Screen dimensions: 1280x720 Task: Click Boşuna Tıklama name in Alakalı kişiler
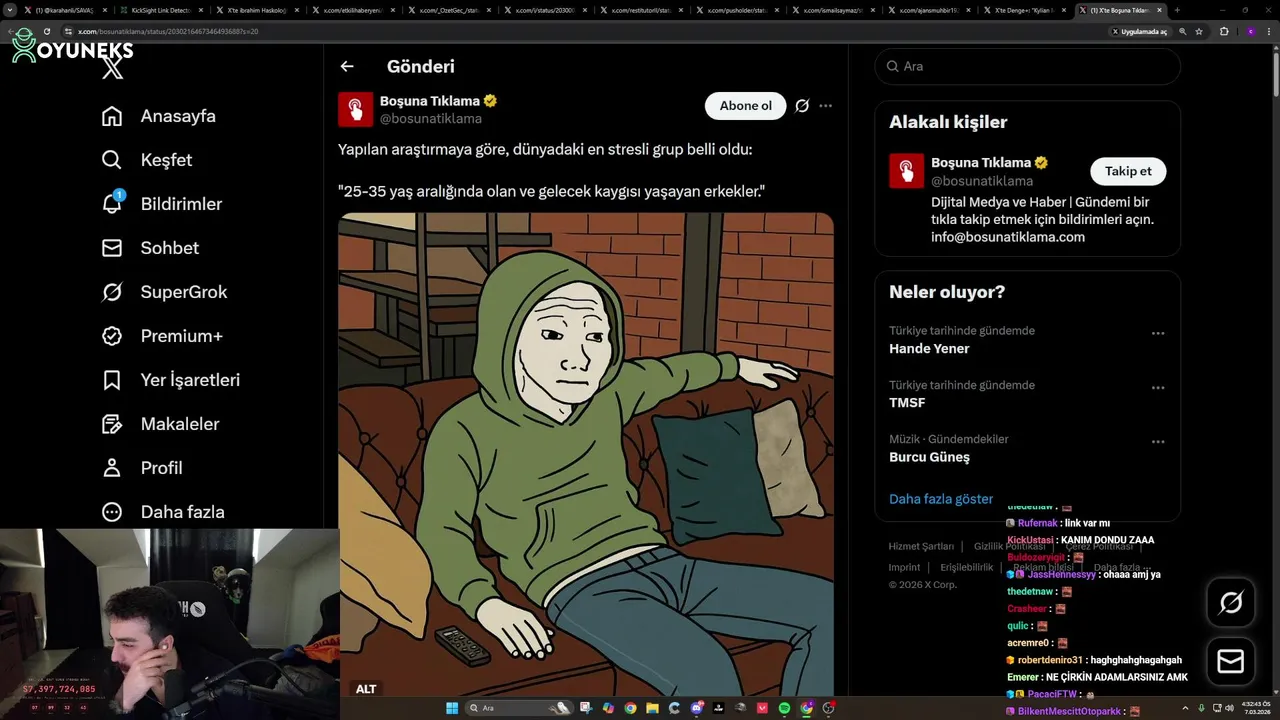point(981,162)
